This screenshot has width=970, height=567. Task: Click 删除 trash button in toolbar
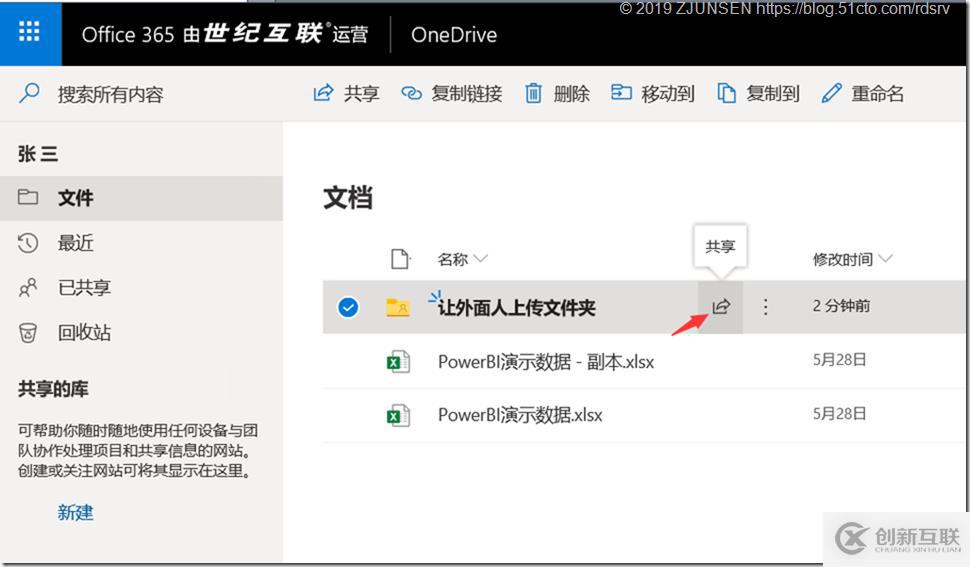(x=557, y=94)
